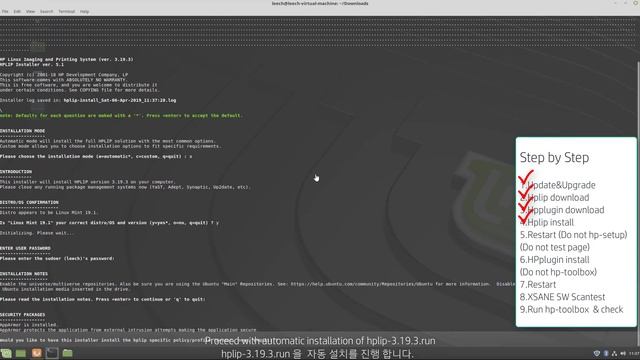The width and height of the screenshot is (640, 360).
Task: Click the volume tray icon
Action: [x=623, y=353]
